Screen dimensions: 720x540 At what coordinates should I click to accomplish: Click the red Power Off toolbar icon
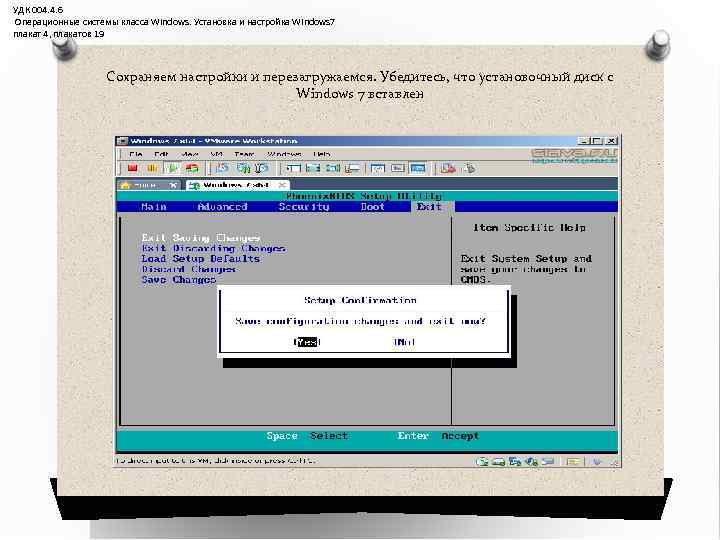[133, 168]
